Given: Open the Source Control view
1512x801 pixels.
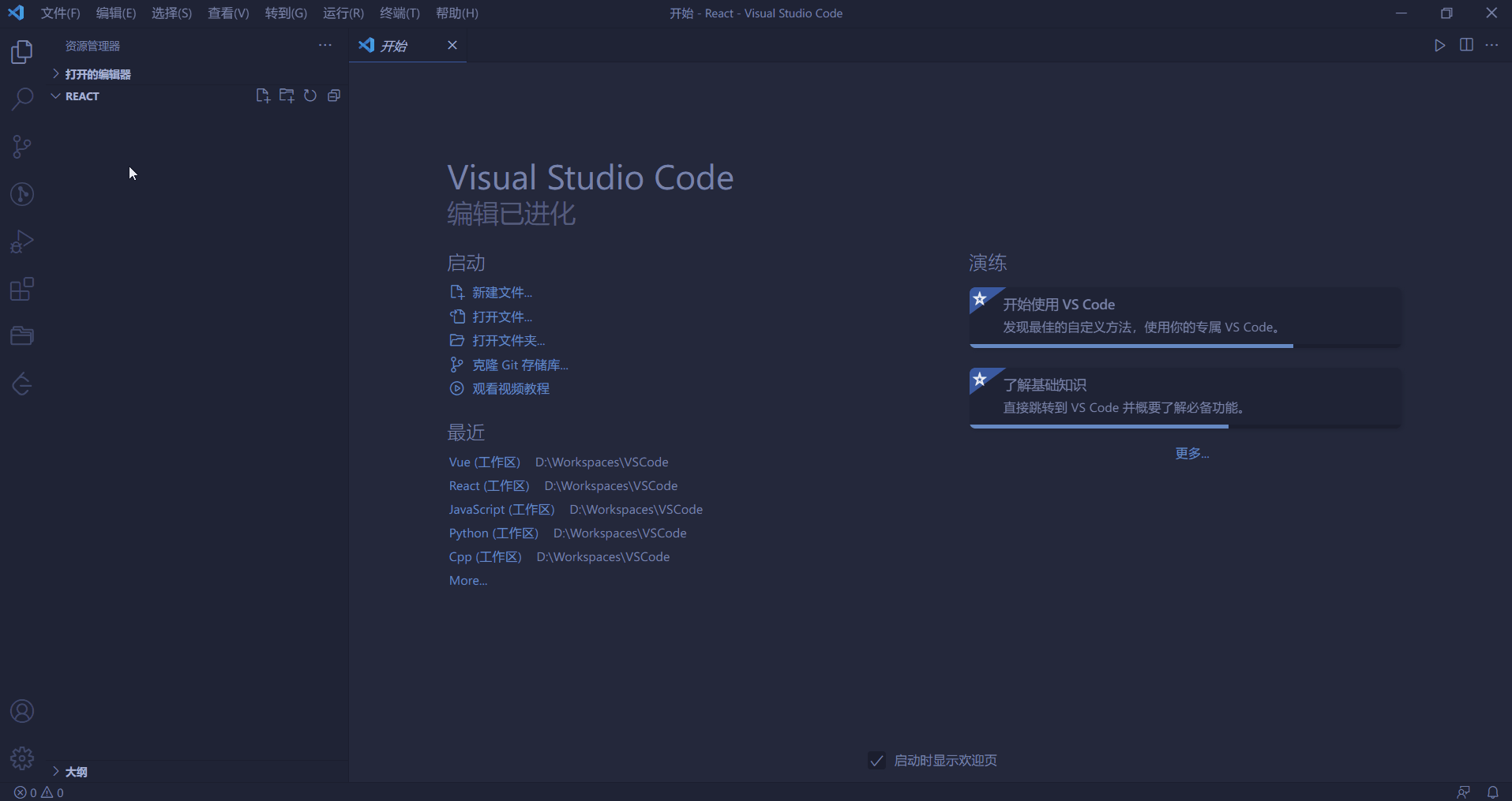Looking at the screenshot, I should [22, 147].
